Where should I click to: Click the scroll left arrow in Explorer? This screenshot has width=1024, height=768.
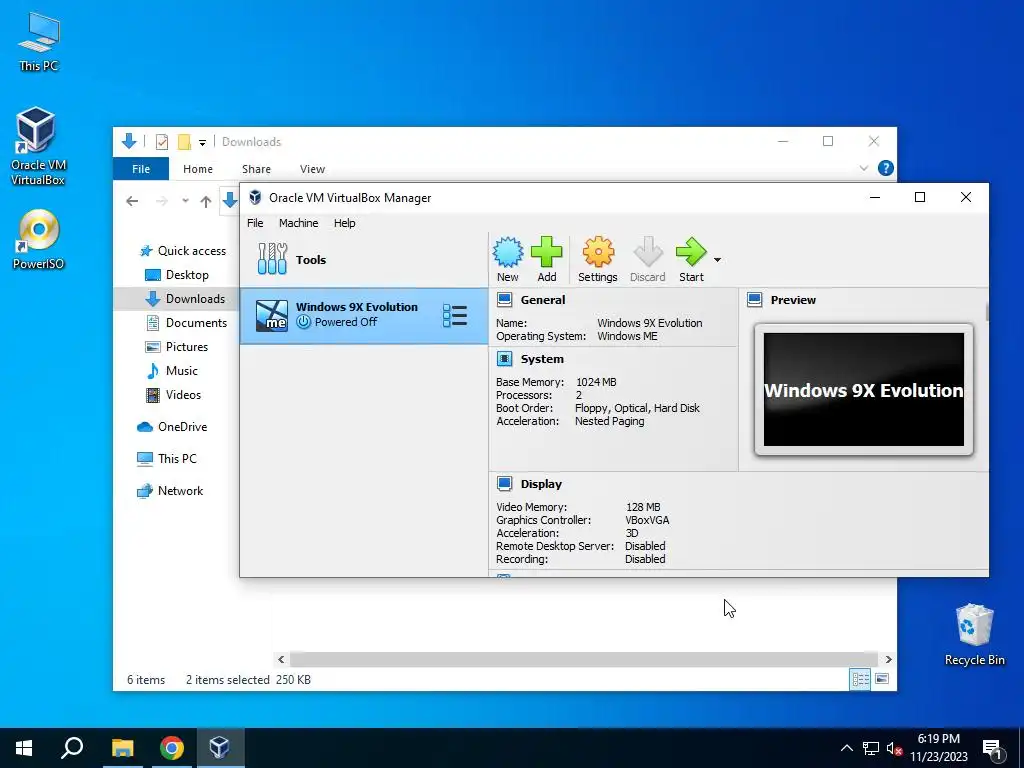point(281,660)
